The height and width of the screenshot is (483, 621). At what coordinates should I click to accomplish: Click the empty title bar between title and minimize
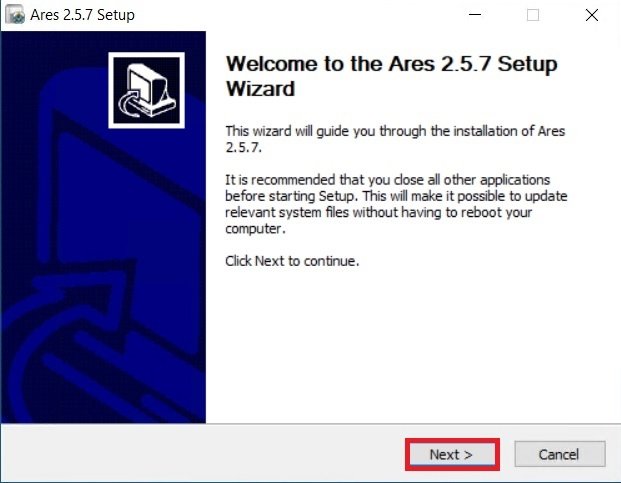[x=297, y=15]
